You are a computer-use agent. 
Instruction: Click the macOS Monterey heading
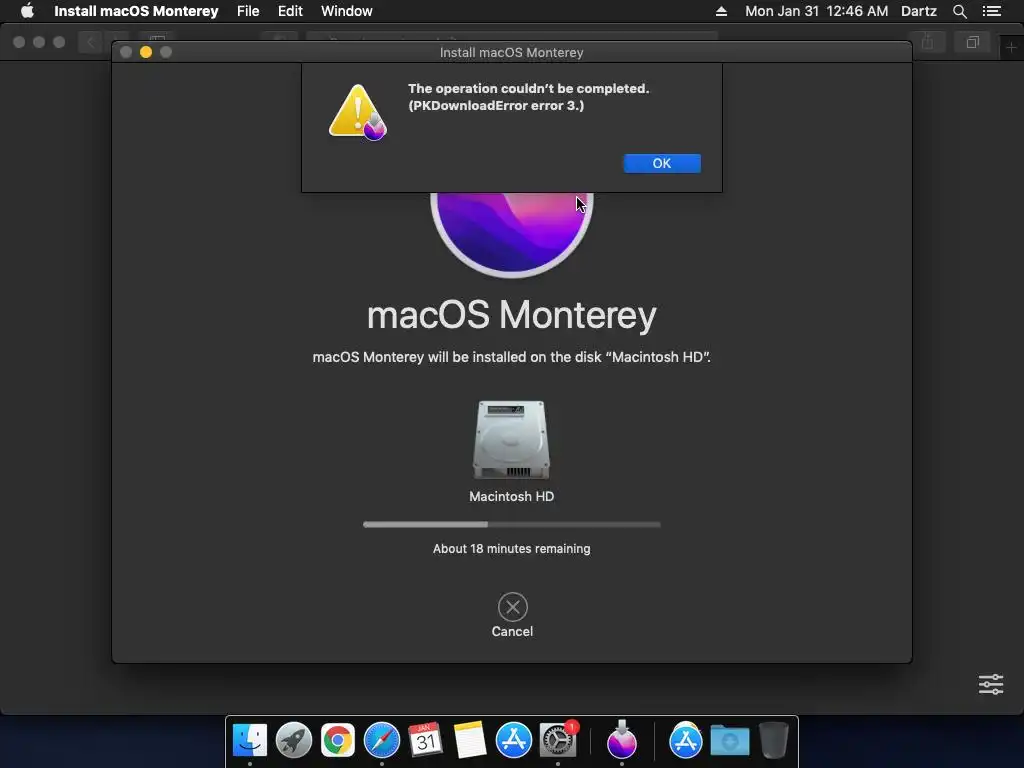pyautogui.click(x=511, y=315)
